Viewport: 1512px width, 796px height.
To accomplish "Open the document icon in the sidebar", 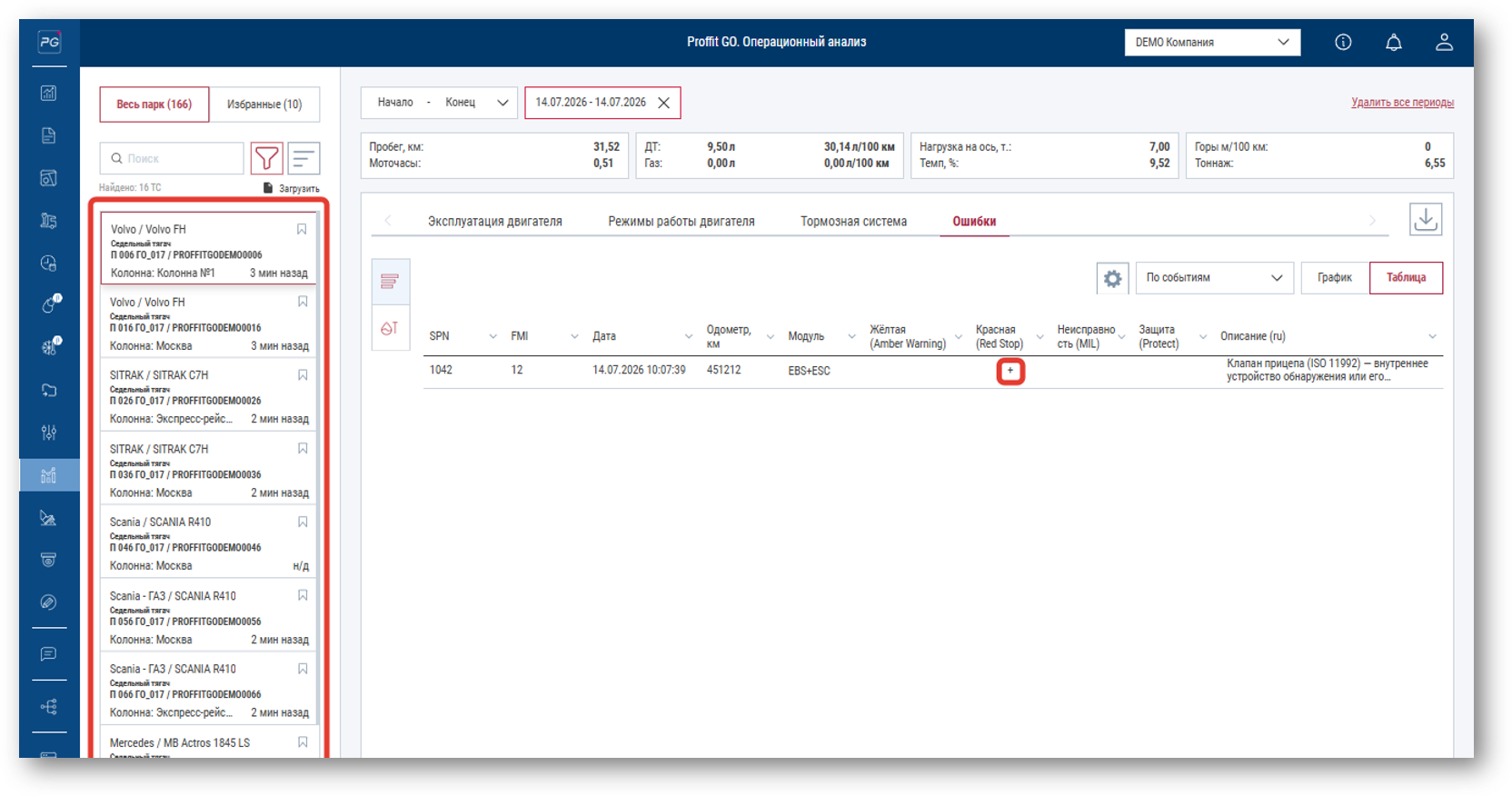I will coord(49,135).
